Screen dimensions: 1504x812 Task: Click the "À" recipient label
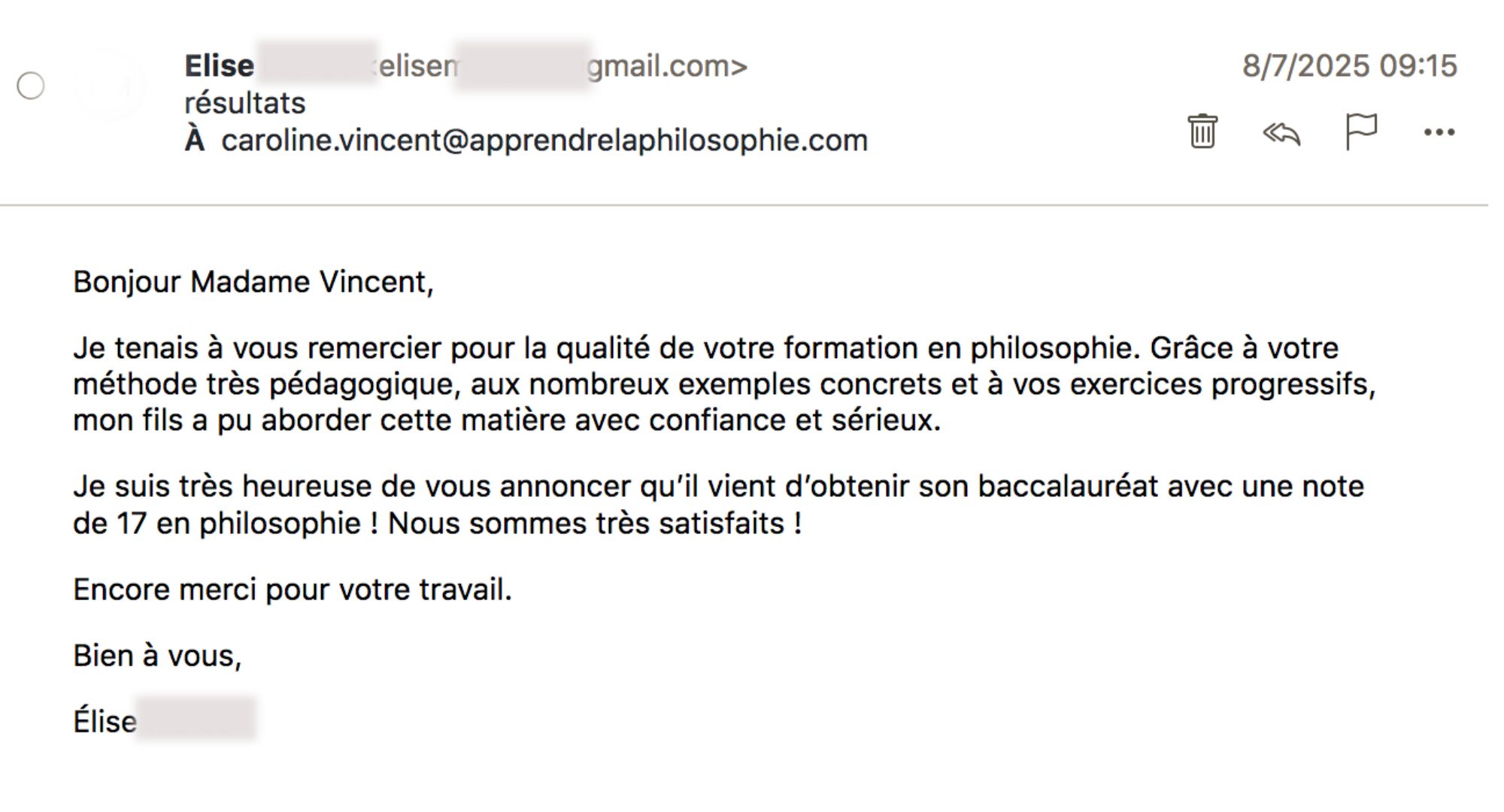click(x=194, y=141)
